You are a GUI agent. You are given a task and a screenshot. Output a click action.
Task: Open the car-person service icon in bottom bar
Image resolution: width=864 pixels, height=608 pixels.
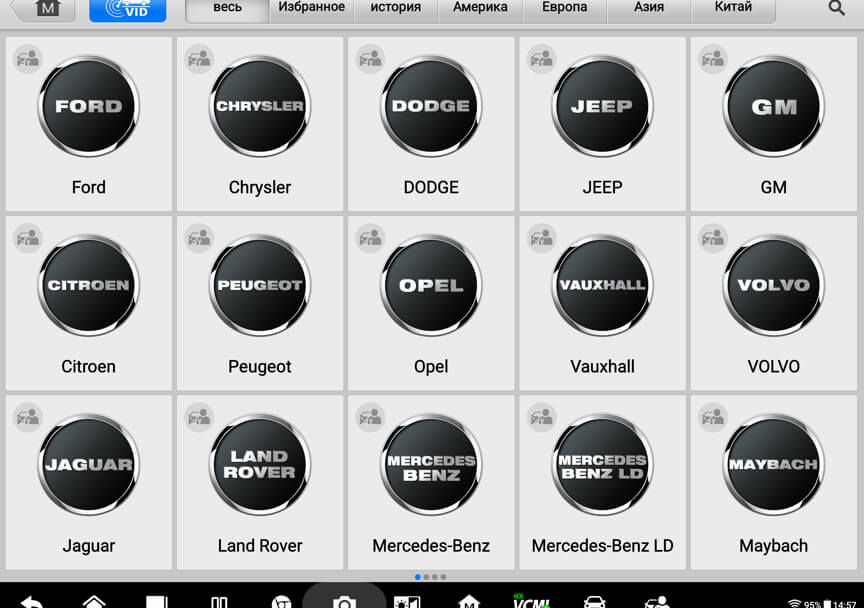pos(657,601)
